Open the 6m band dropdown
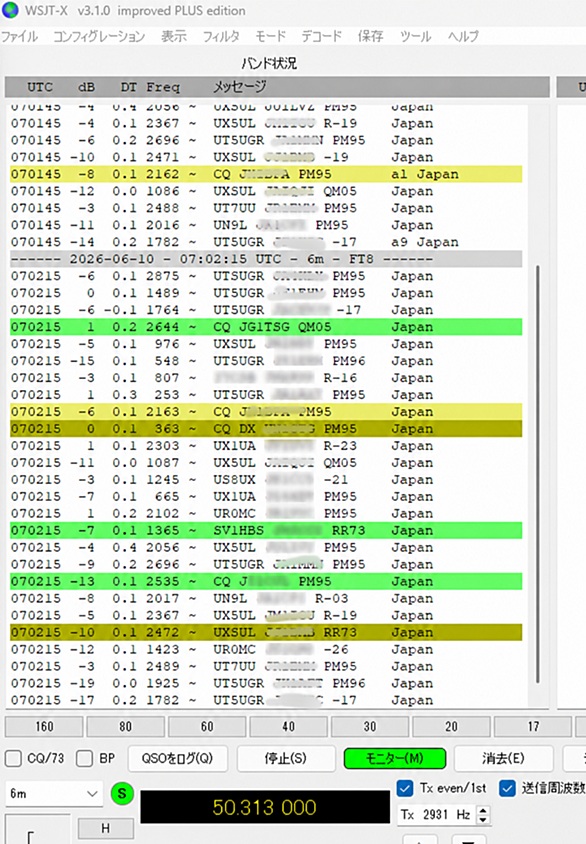The height and width of the screenshot is (844, 586). 54,793
